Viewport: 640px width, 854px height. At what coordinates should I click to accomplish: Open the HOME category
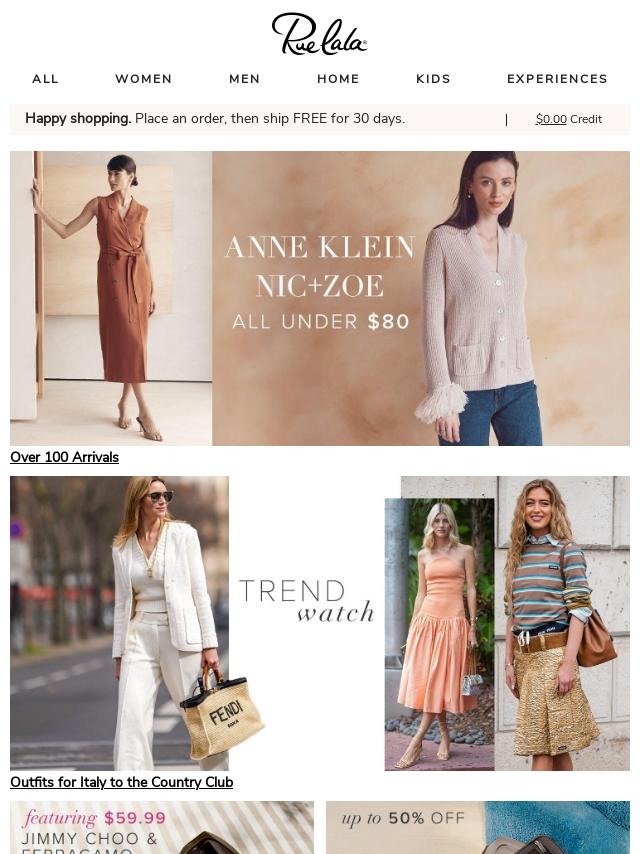point(338,79)
